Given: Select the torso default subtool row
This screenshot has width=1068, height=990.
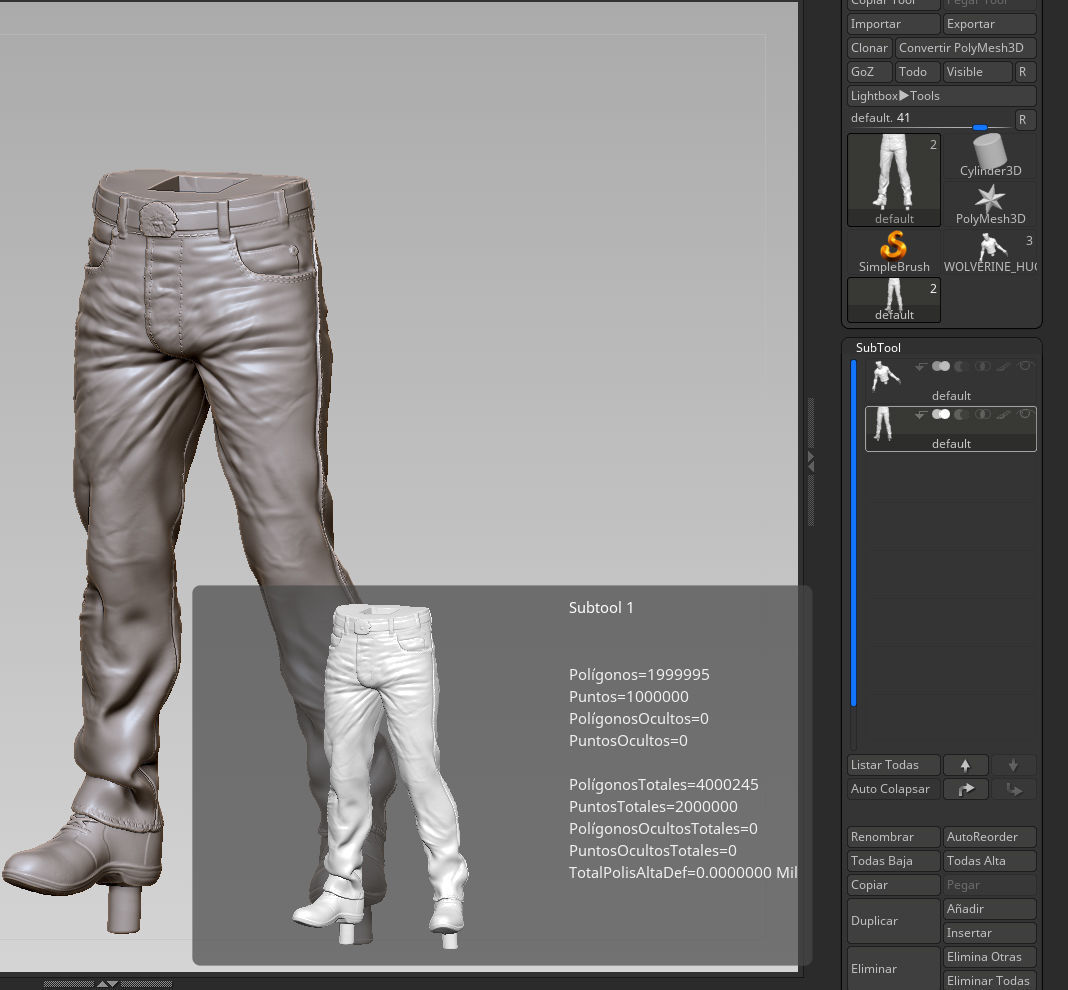Looking at the screenshot, I should (951, 381).
